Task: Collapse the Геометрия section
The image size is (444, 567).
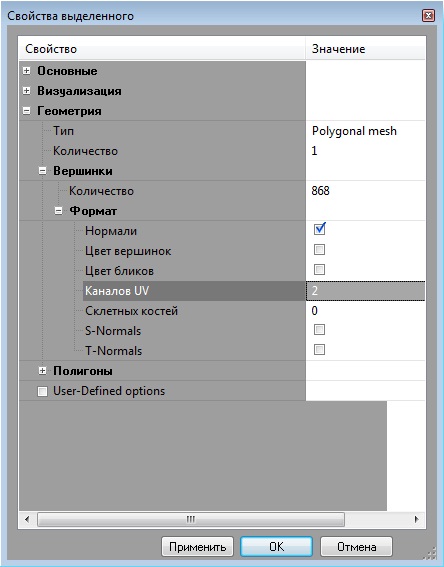Action: tap(26, 111)
